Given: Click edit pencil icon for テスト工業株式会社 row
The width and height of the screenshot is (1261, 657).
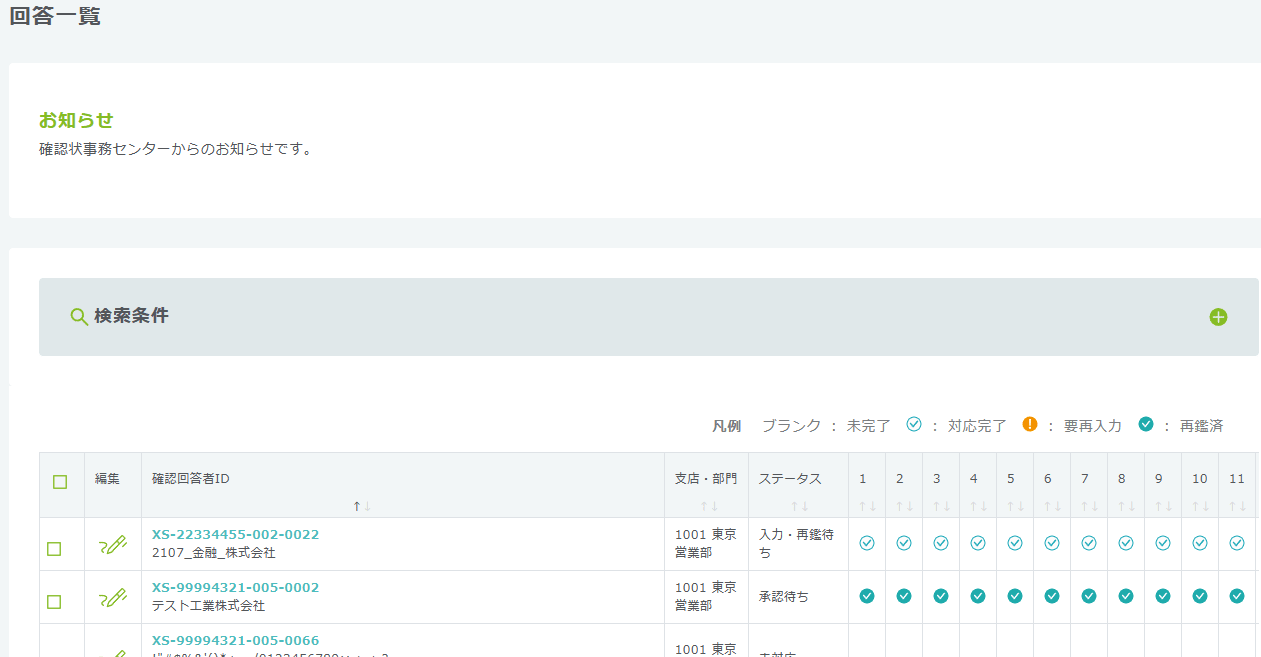Looking at the screenshot, I should [x=113, y=598].
